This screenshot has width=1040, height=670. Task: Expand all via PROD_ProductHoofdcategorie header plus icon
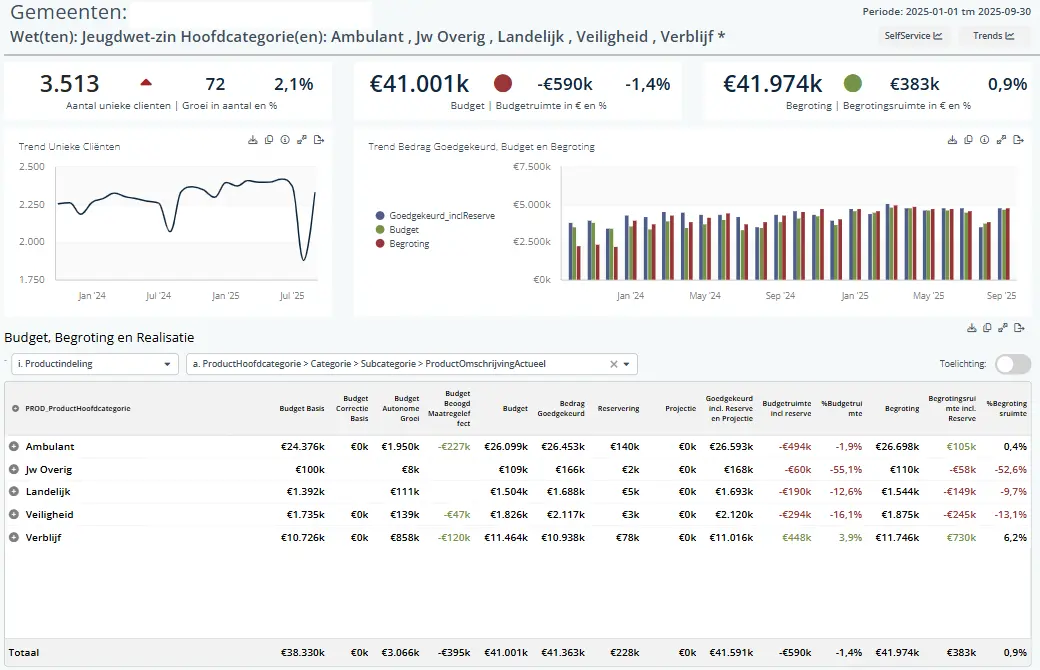[x=15, y=408]
